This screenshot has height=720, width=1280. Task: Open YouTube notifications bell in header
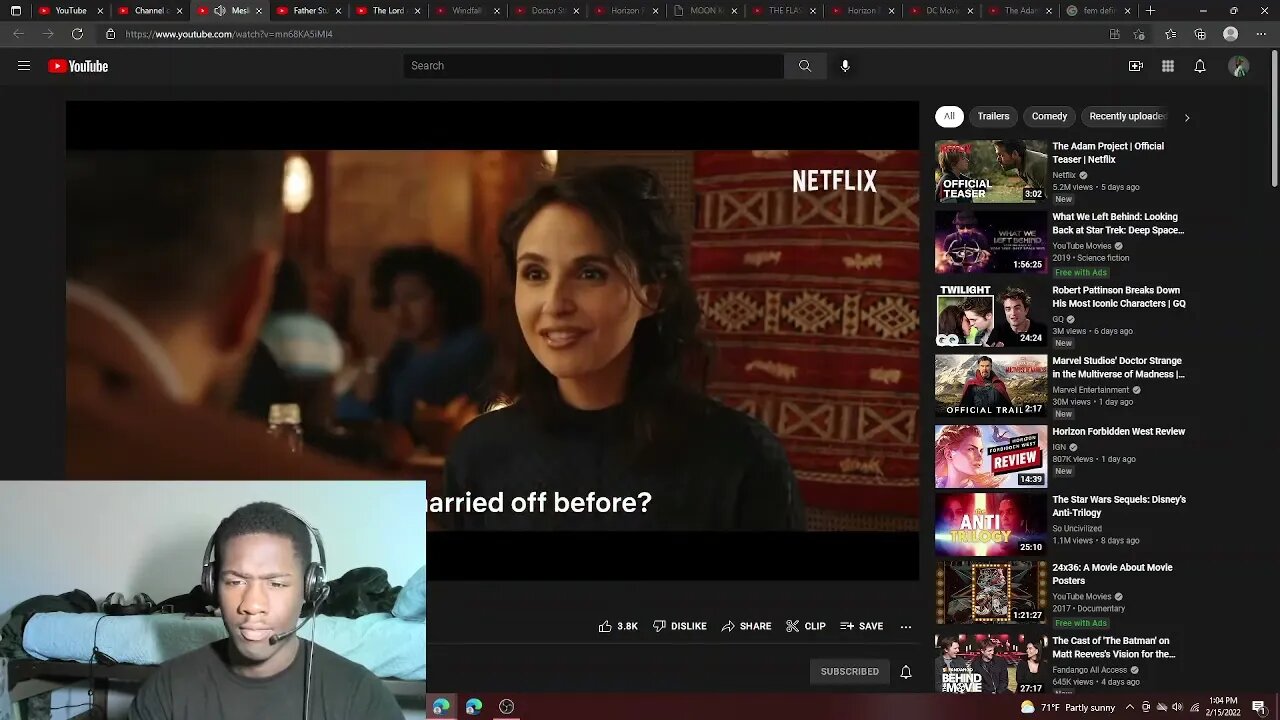coord(1200,66)
